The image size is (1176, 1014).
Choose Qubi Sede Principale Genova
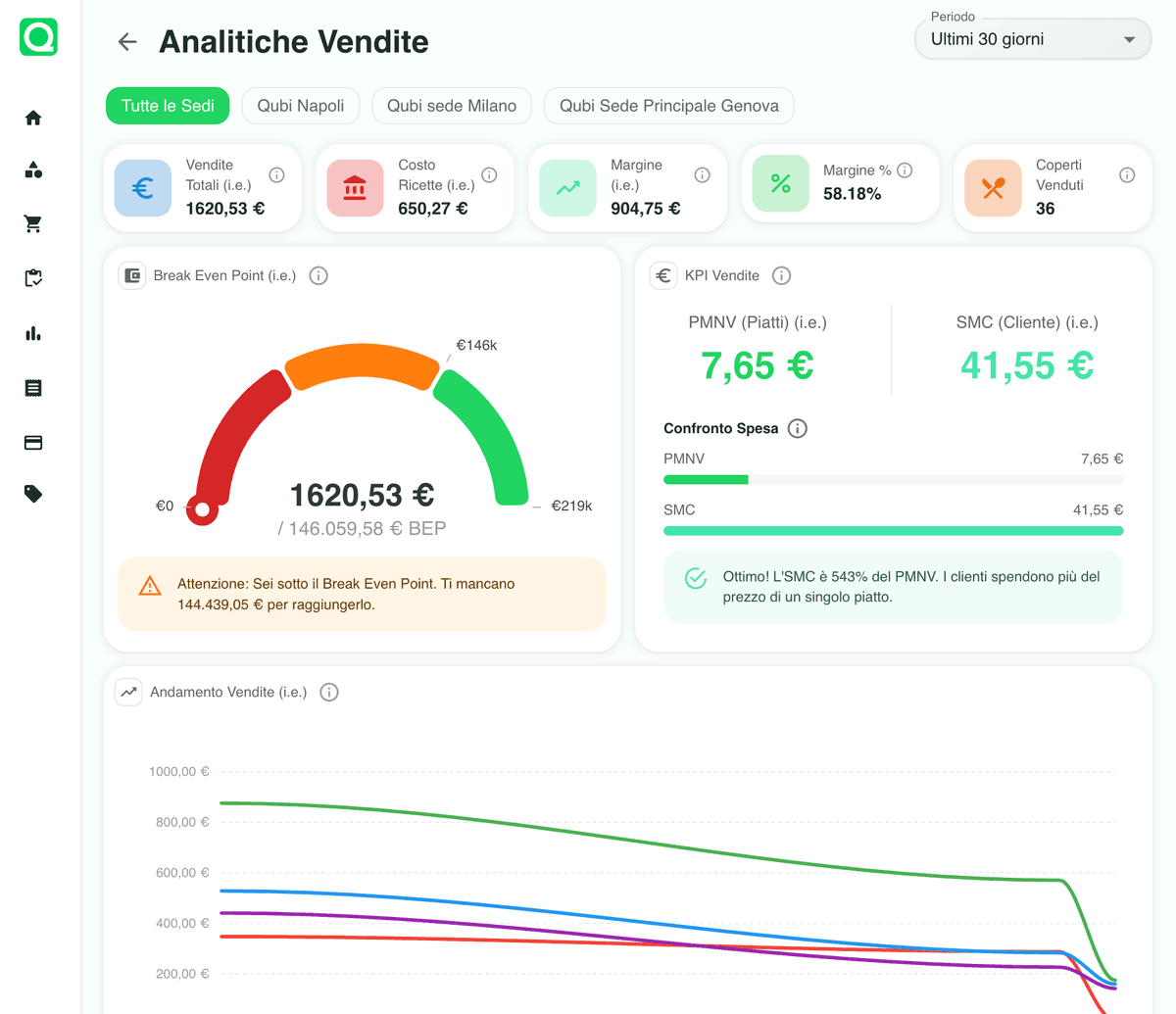(x=668, y=106)
